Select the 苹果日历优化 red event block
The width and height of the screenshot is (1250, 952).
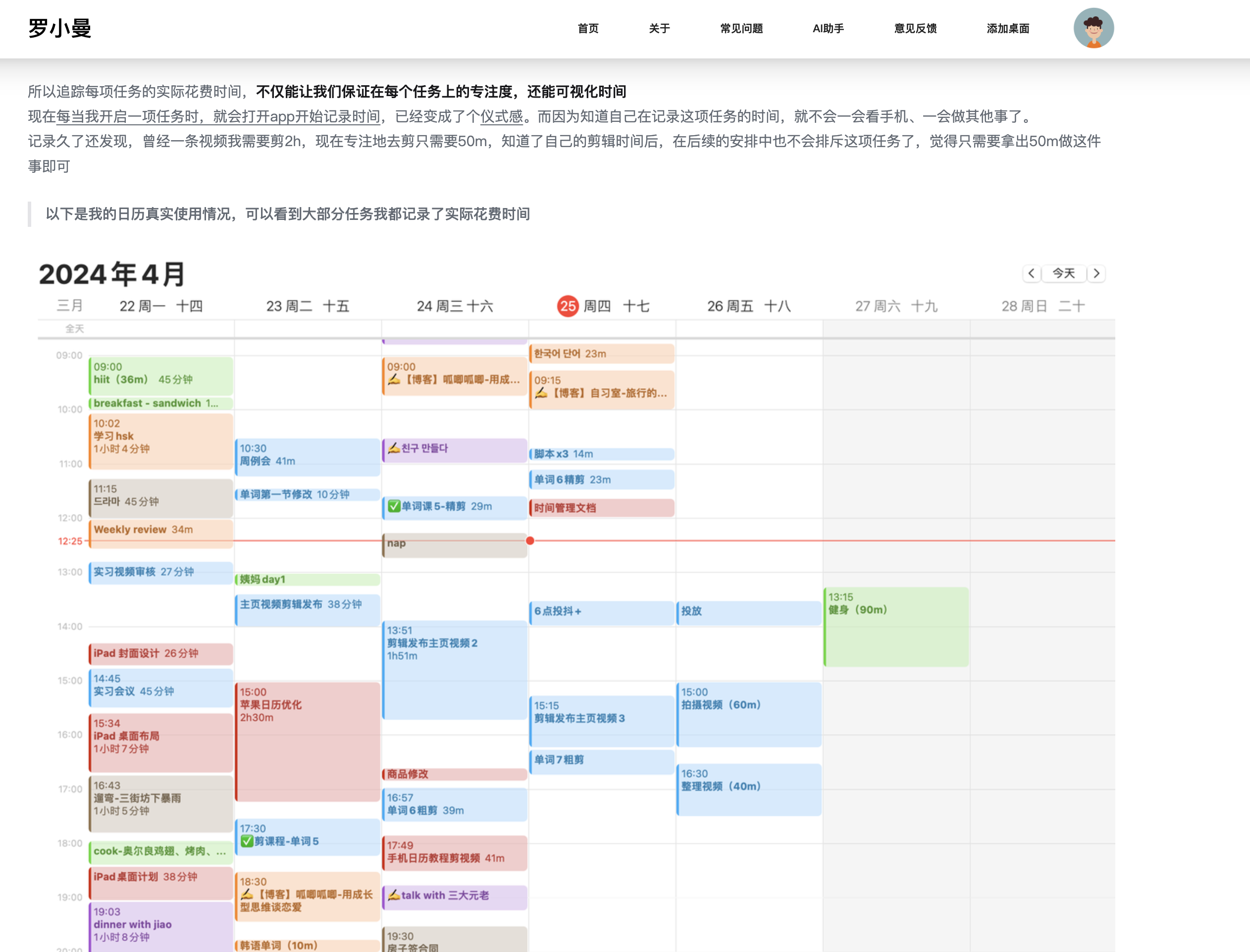(307, 742)
